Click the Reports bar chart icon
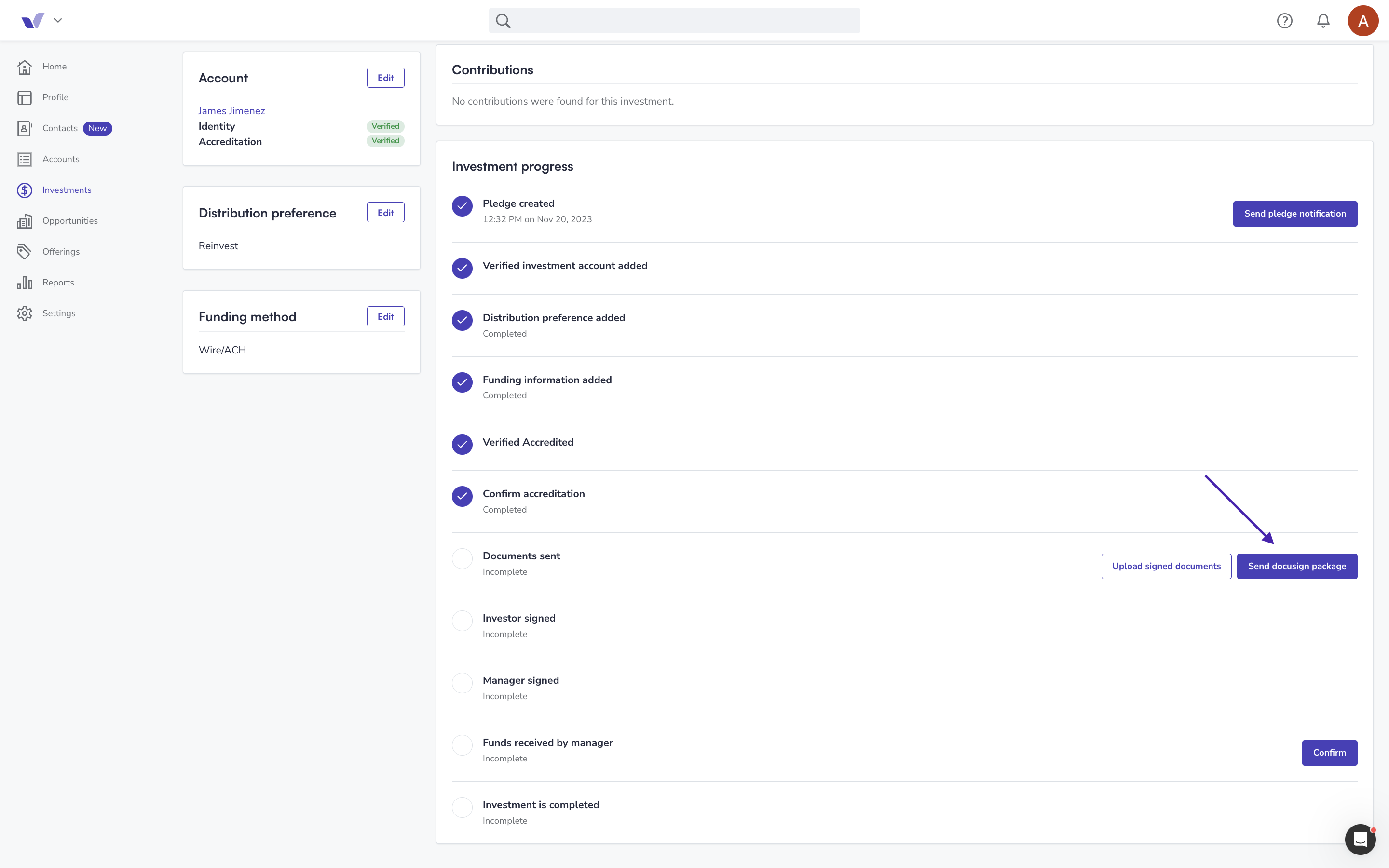Viewport: 1389px width, 868px height. (x=24, y=283)
